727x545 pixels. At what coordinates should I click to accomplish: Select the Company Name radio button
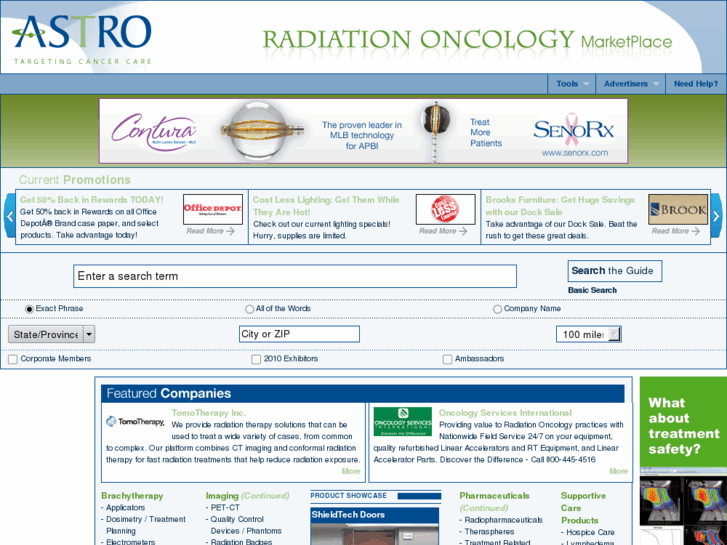[x=497, y=309]
